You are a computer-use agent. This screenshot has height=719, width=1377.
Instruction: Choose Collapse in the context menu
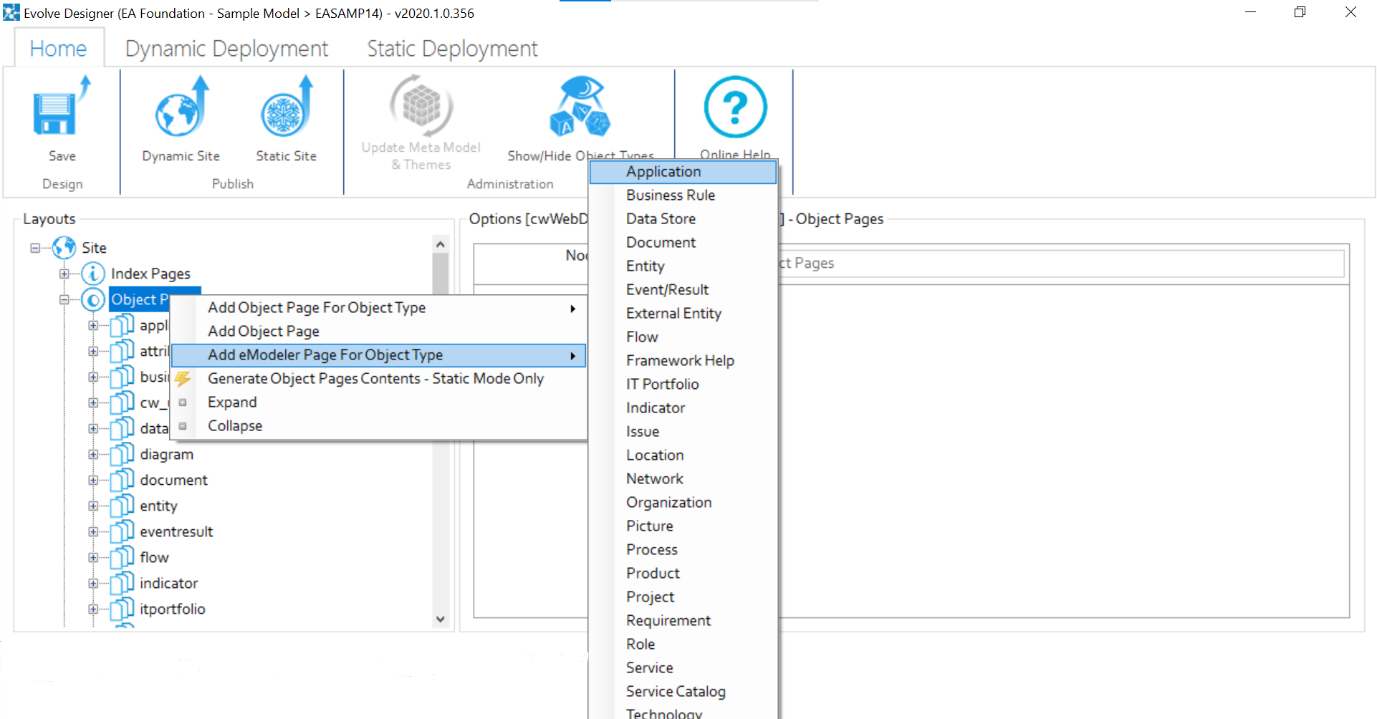(235, 425)
